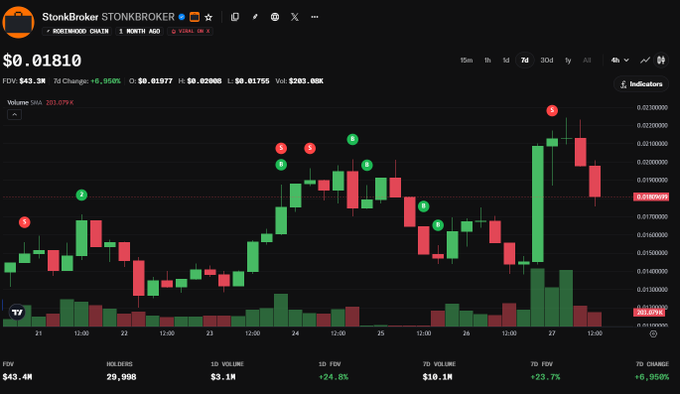
Task: Click the topmost green B marker near 0.021
Action: point(352,139)
